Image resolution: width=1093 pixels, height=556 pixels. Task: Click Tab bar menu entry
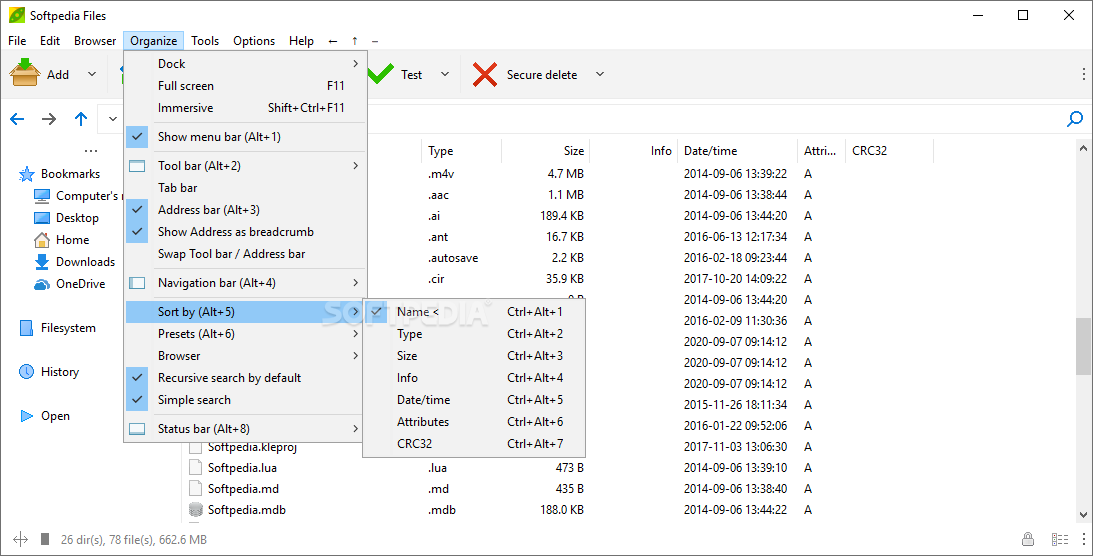click(245, 188)
